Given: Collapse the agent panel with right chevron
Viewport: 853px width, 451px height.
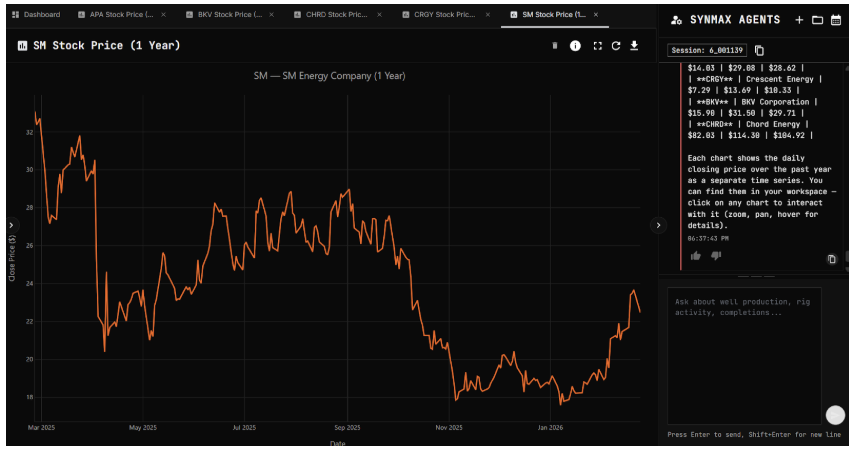Looking at the screenshot, I should click(658, 226).
